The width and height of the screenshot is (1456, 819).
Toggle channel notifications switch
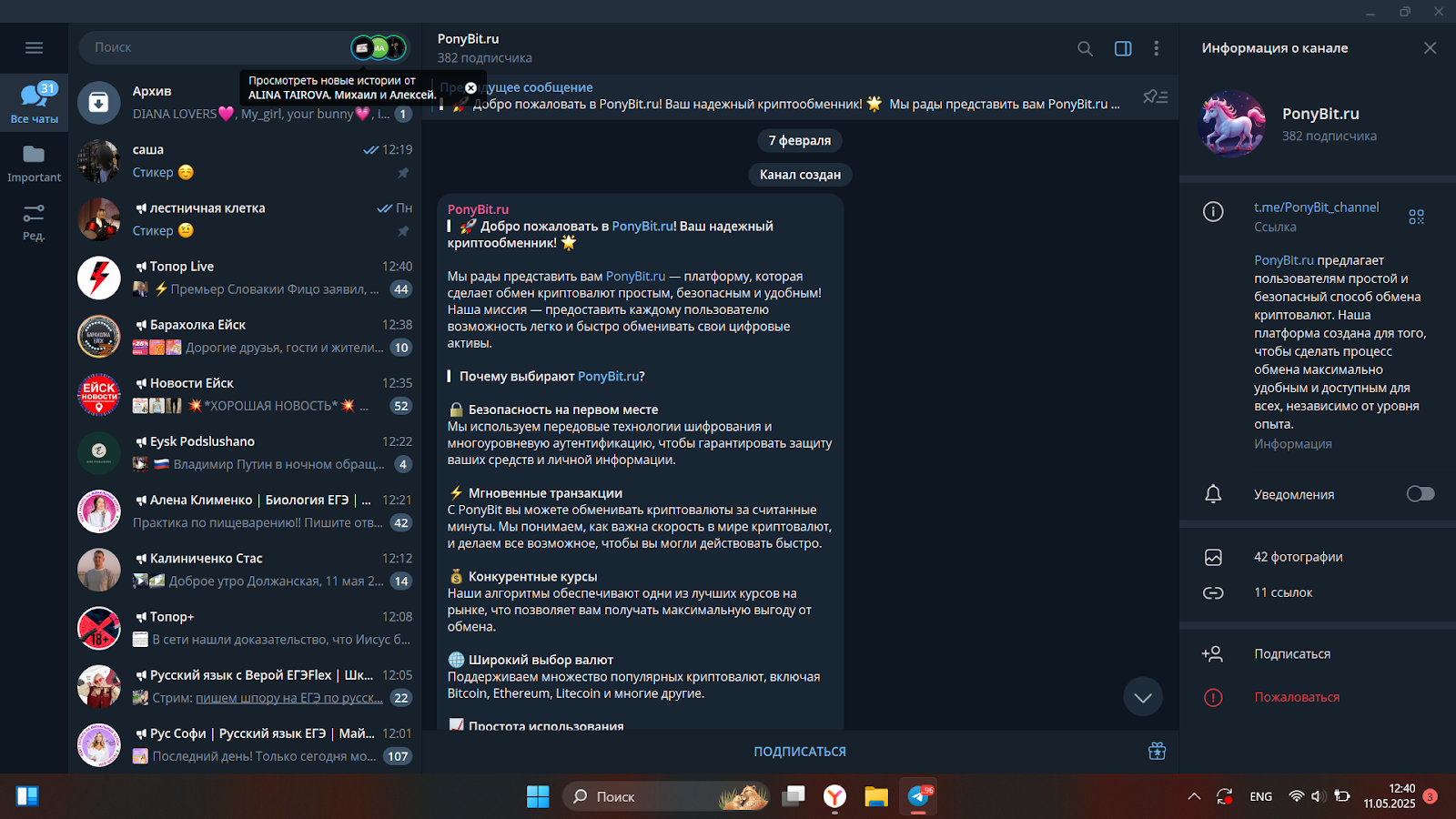tap(1420, 494)
